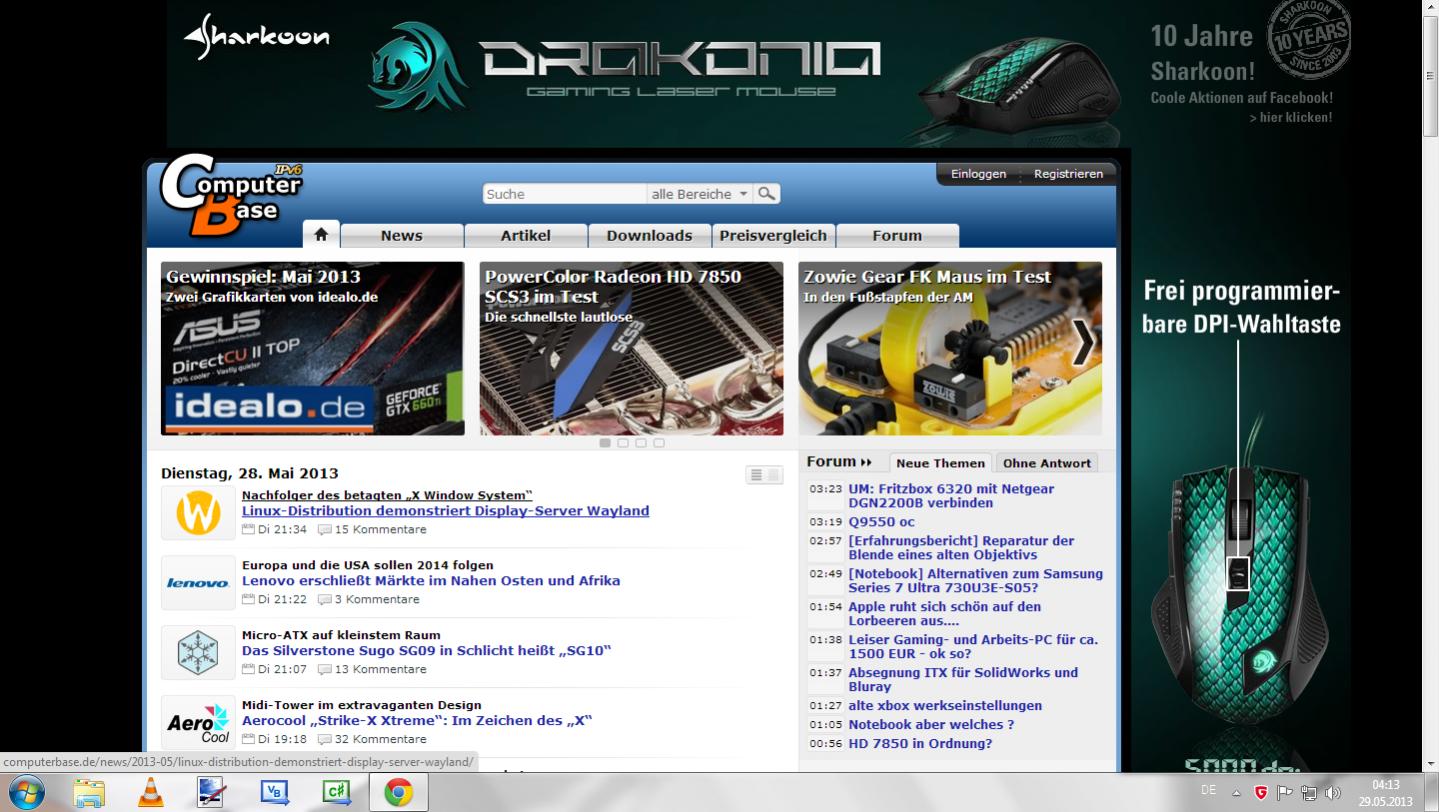Viewport: 1439px width, 812px height.
Task: Open the Visual C# taskbar icon
Action: click(x=335, y=793)
